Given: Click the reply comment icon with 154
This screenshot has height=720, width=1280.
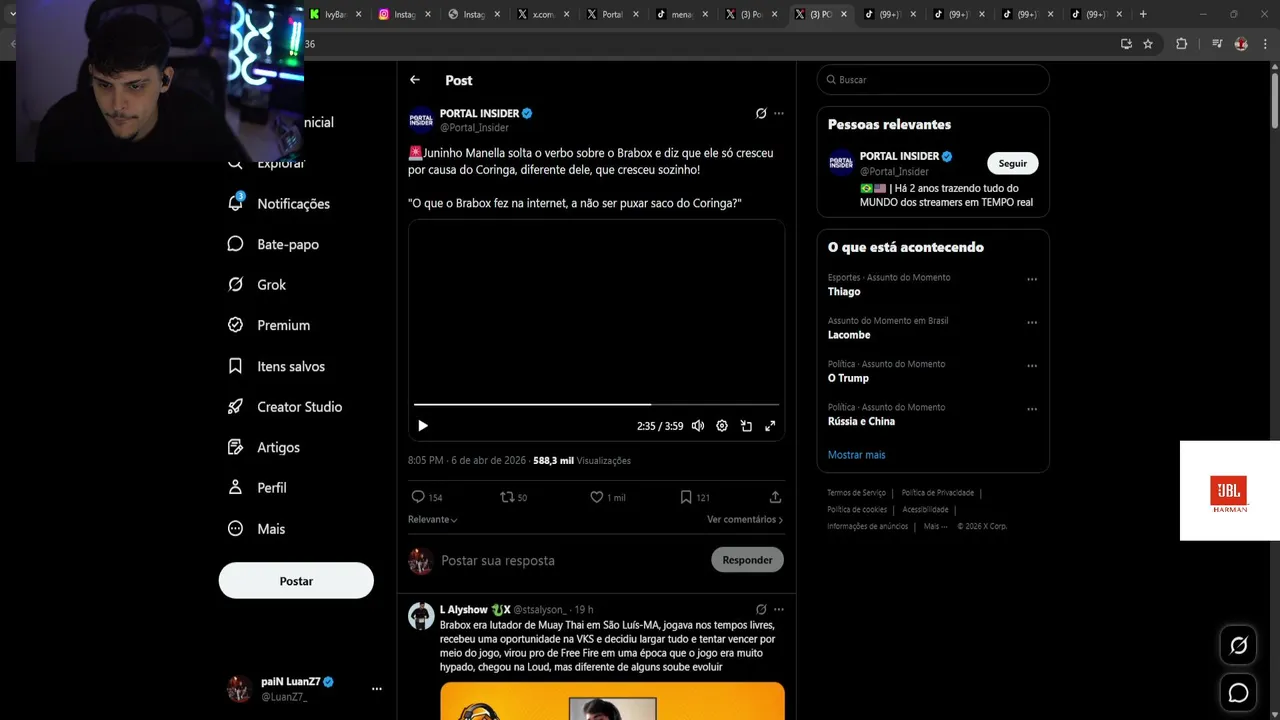Looking at the screenshot, I should pyautogui.click(x=418, y=497).
